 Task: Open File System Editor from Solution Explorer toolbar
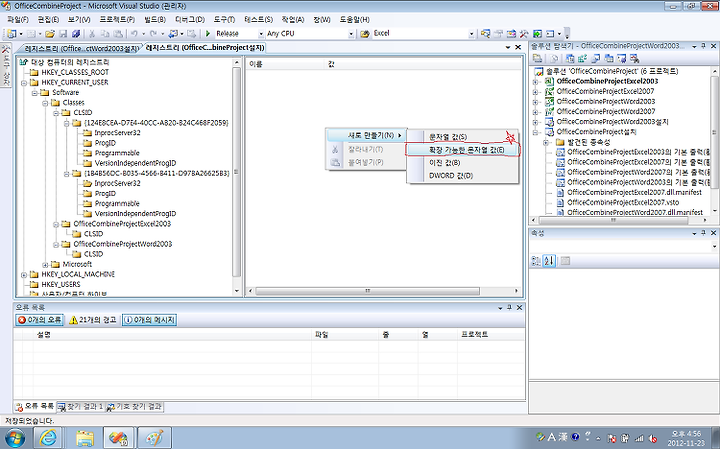pos(570,58)
